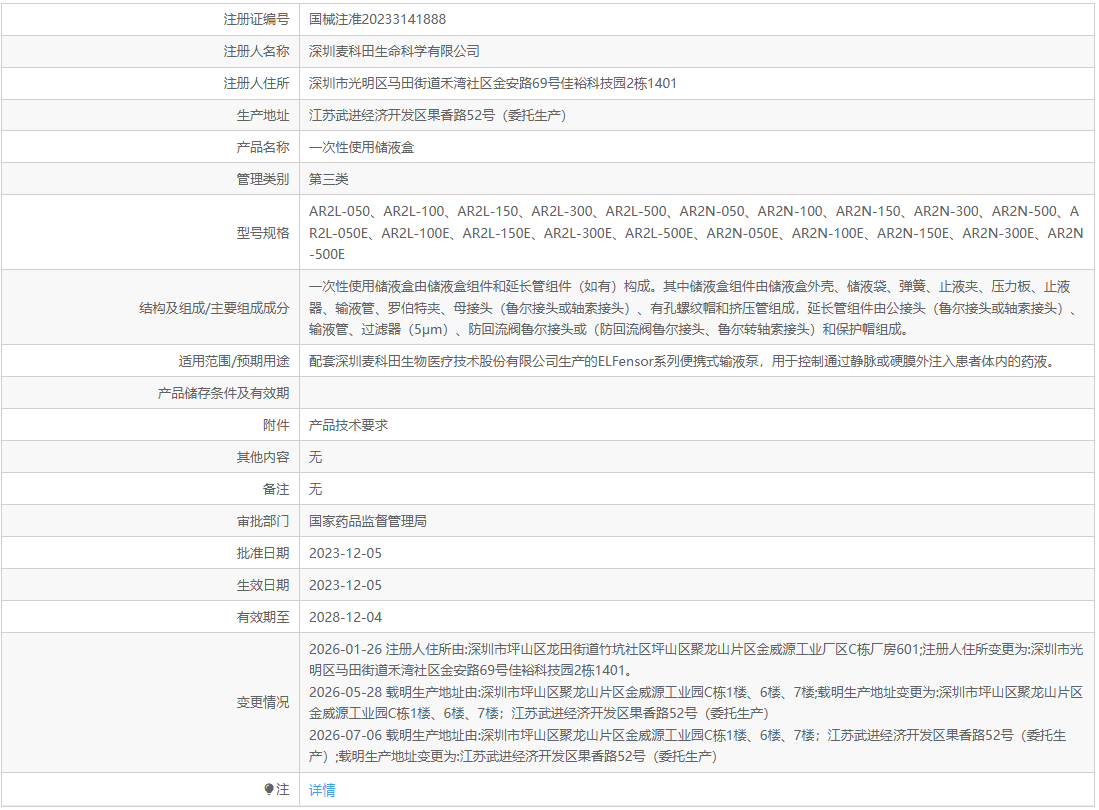Screen dimensions: 1099x810
Task: Select the 审批部门 label
Action: (x=263, y=521)
